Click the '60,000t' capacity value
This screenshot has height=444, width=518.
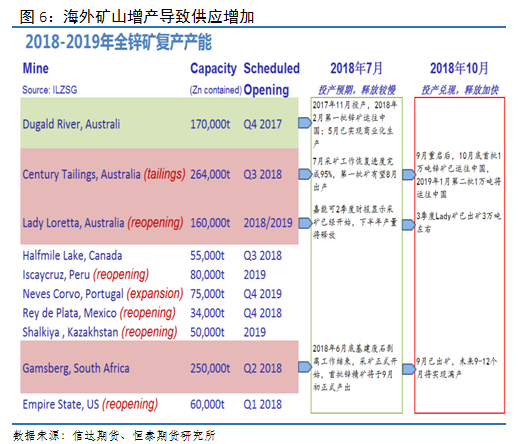coord(207,404)
